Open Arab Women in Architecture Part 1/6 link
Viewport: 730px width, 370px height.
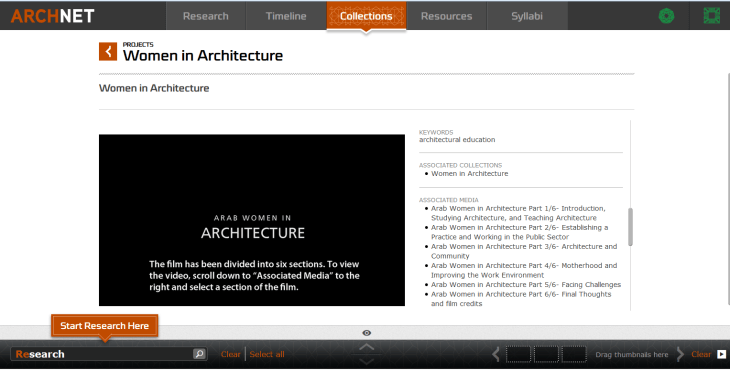(x=518, y=213)
